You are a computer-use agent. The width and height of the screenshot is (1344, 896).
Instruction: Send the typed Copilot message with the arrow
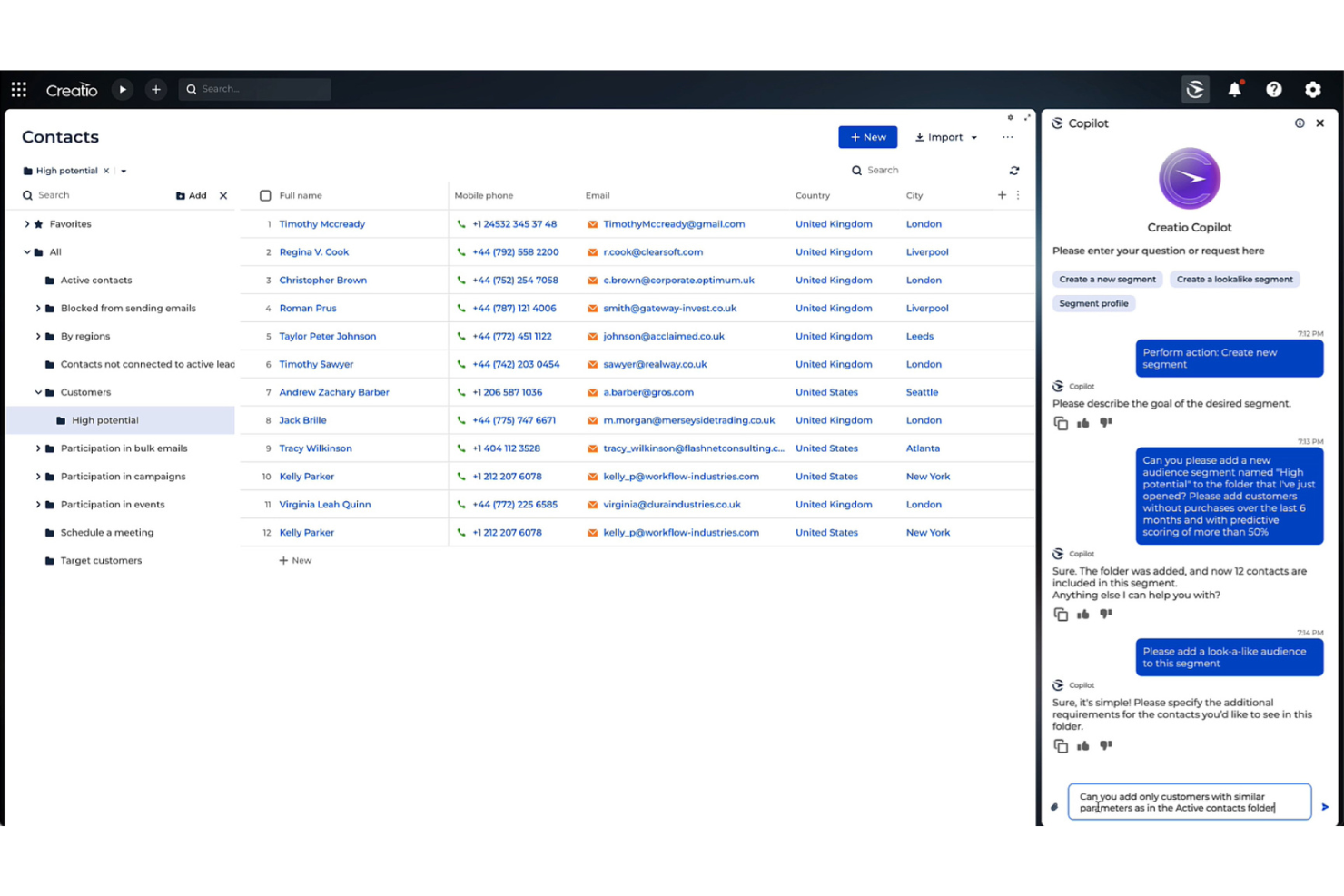coord(1325,806)
